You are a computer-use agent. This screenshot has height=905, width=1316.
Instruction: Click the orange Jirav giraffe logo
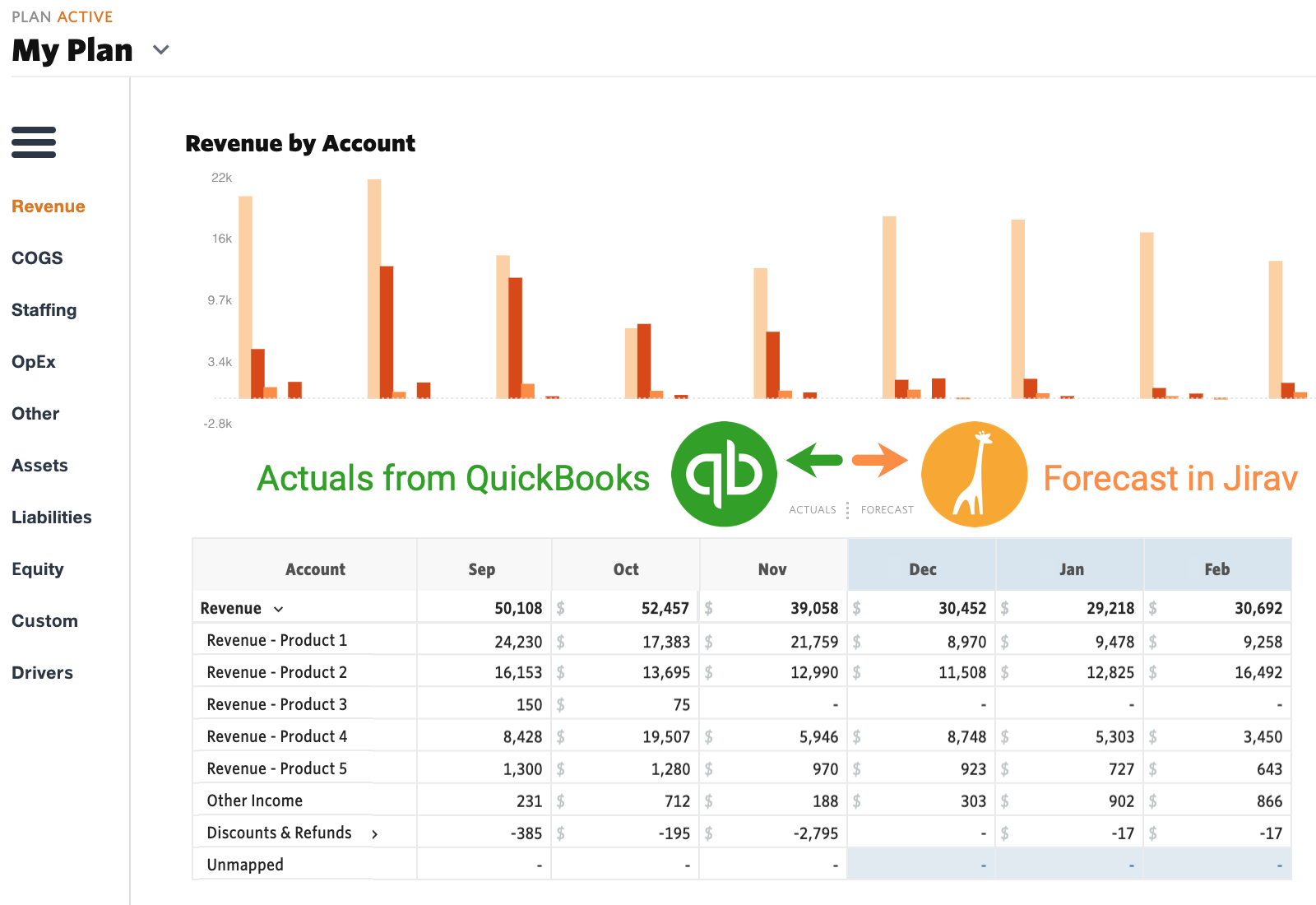coord(974,475)
